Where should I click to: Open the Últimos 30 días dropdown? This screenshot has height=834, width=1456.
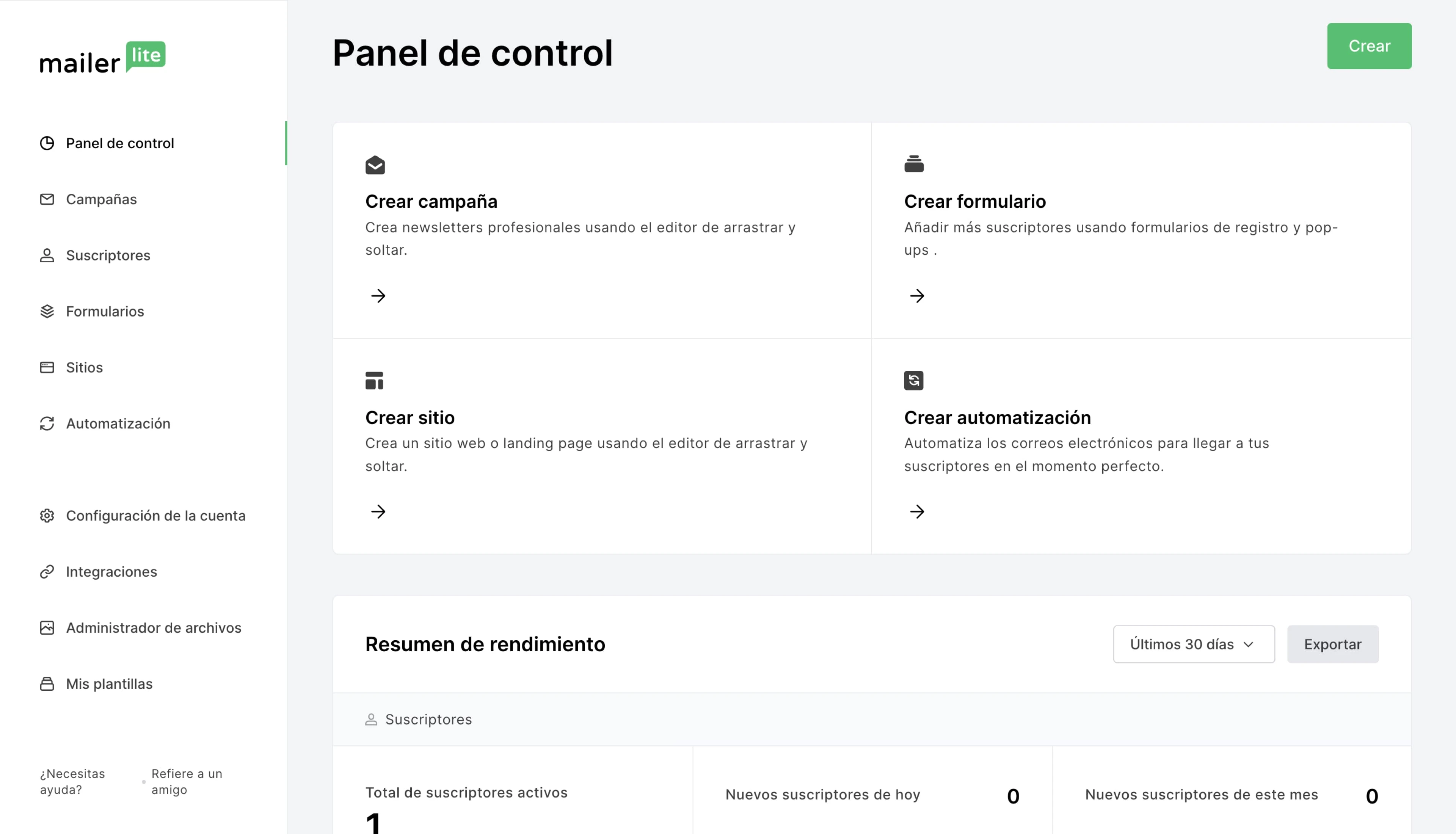coord(1194,644)
